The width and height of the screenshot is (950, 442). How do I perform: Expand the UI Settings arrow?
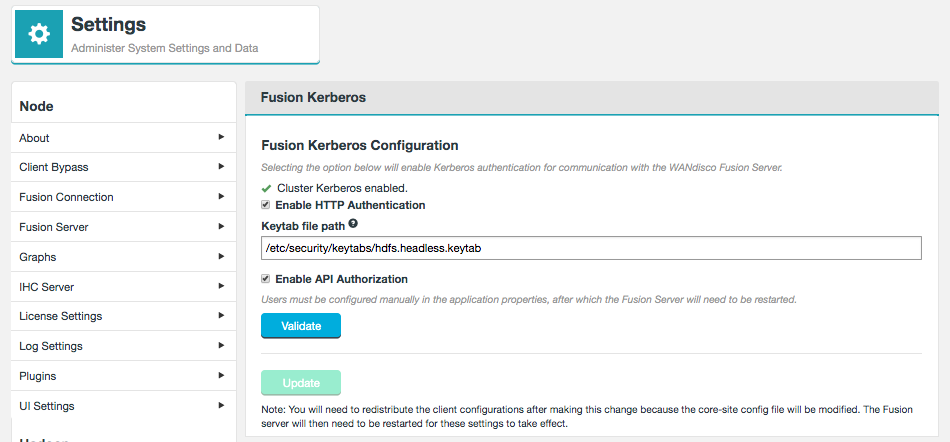point(222,404)
